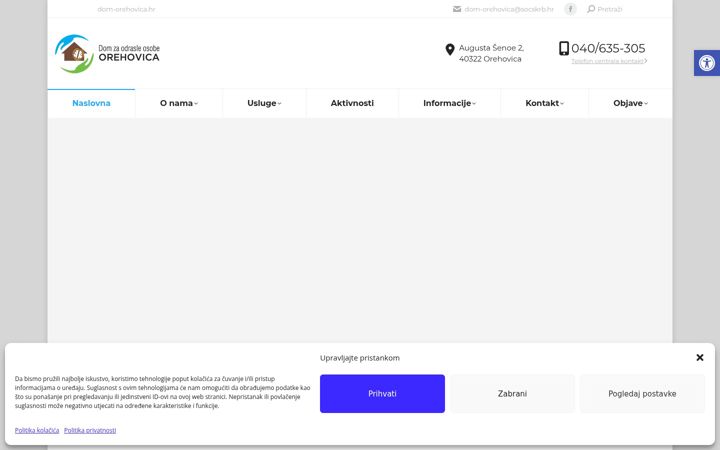
Task: Click the email envelope icon
Action: (x=457, y=9)
